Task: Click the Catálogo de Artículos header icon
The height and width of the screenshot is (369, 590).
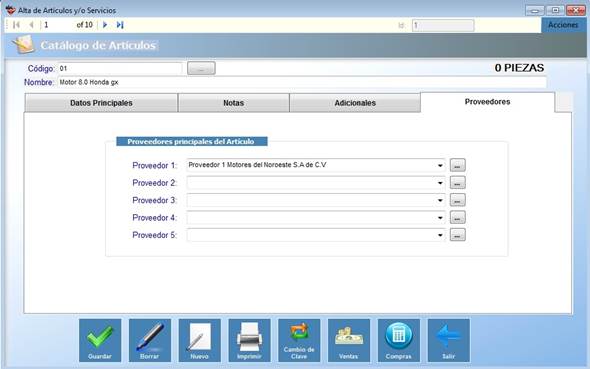Action: click(x=23, y=45)
